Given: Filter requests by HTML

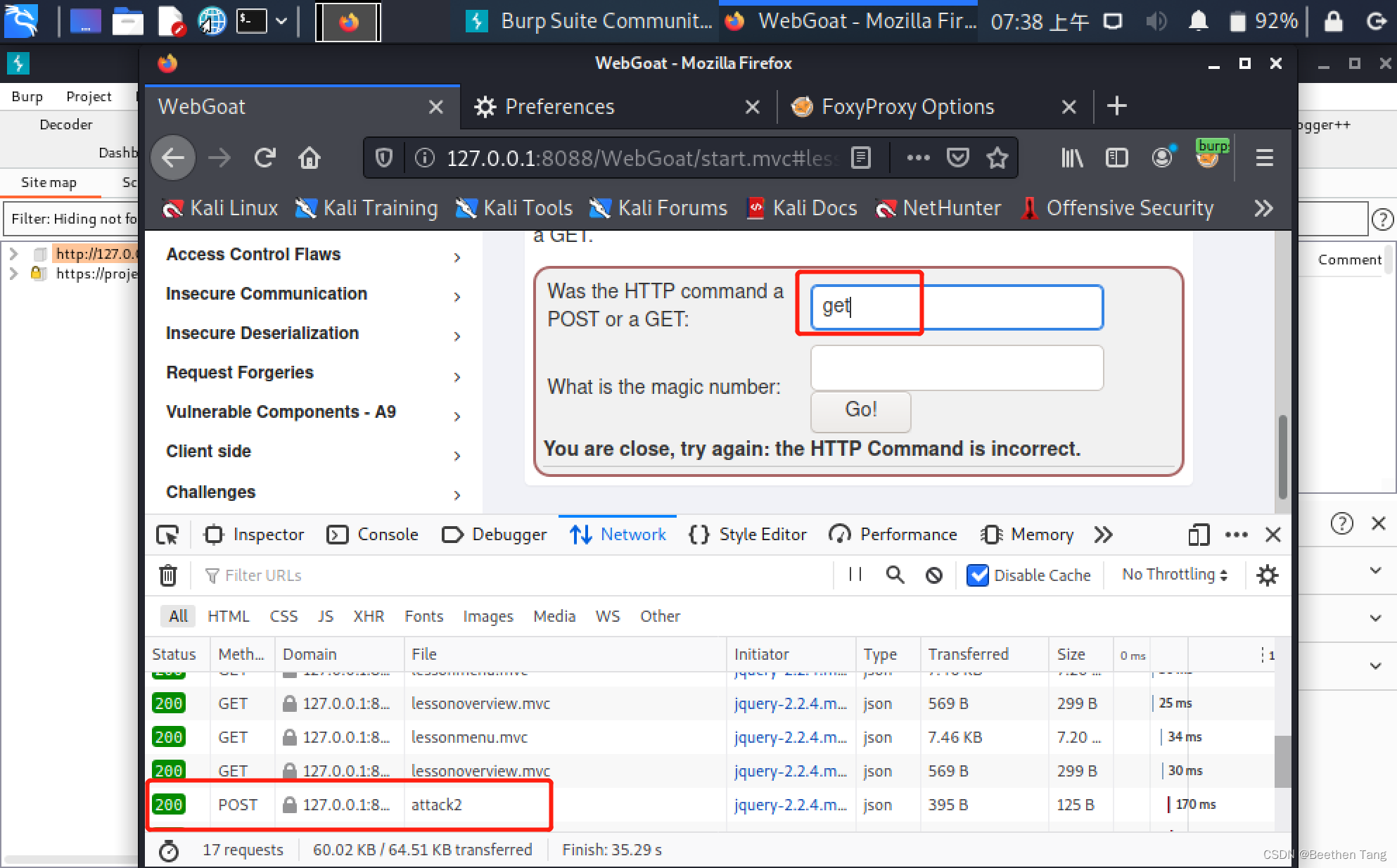Looking at the screenshot, I should click(x=228, y=616).
